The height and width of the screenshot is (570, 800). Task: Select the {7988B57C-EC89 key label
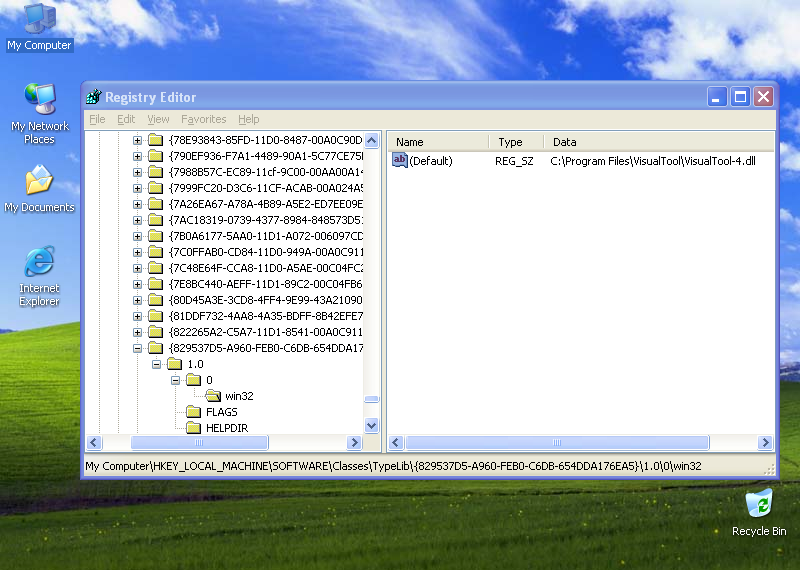point(266,172)
